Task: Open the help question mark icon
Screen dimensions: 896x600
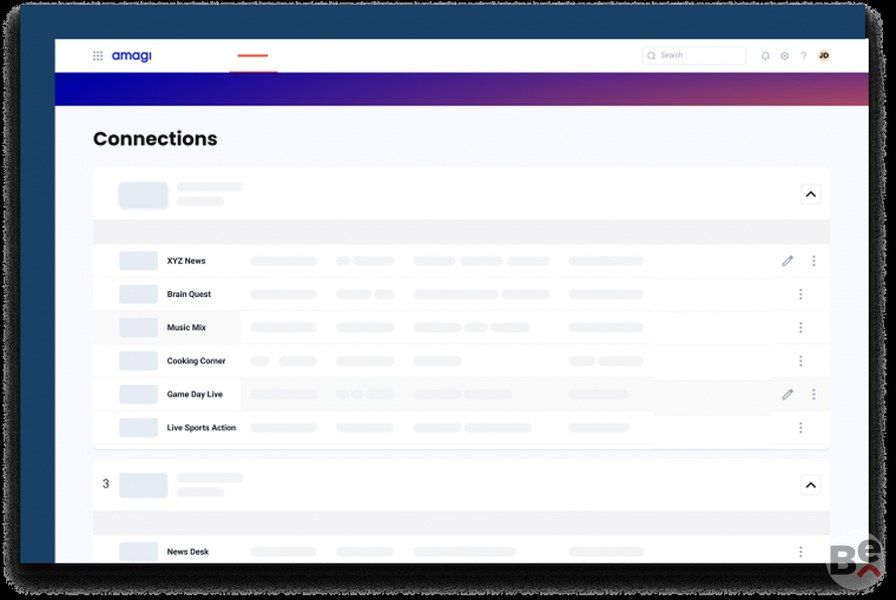Action: click(x=803, y=55)
